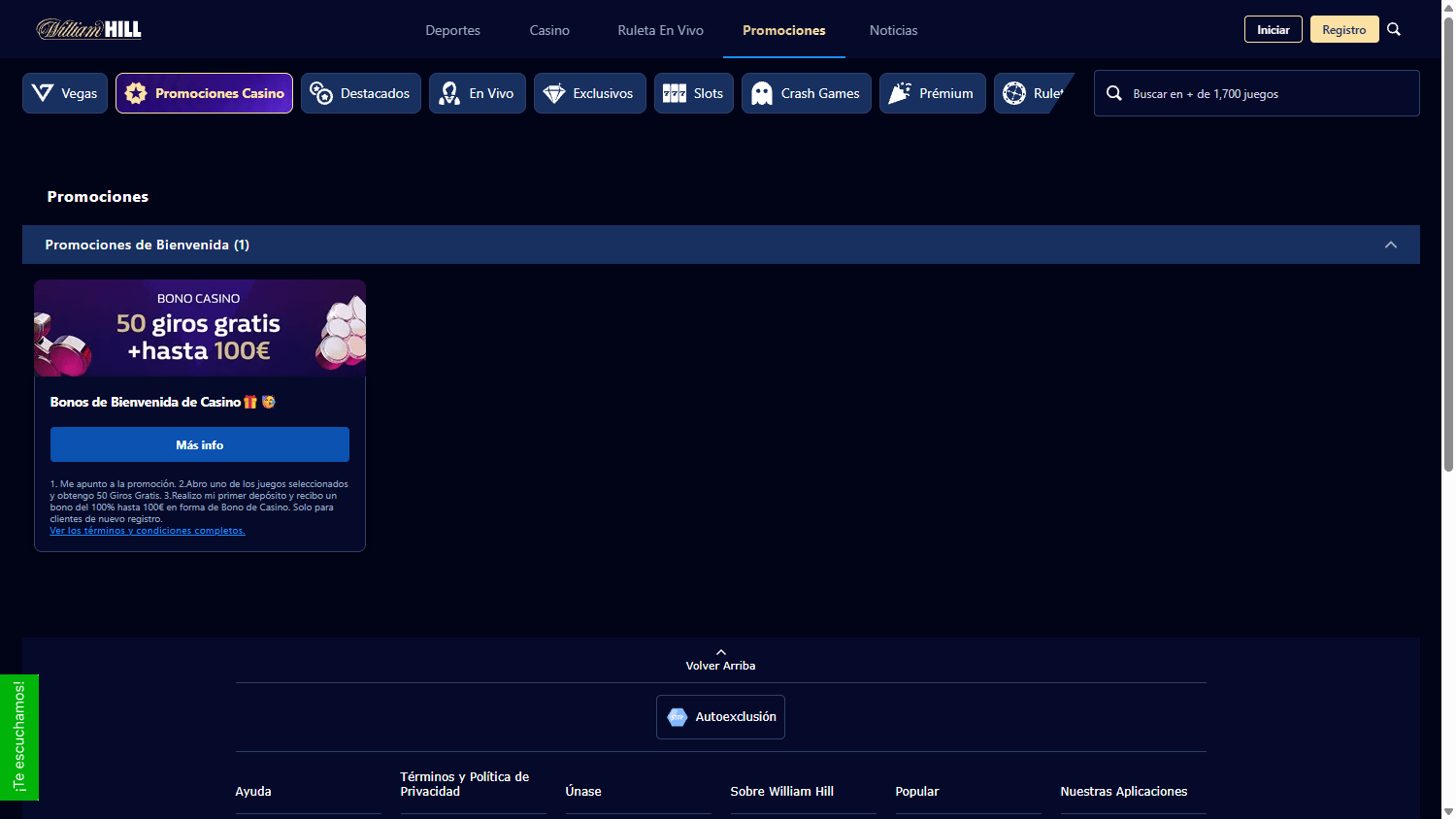Click the En Vivo dealer icon

[449, 93]
